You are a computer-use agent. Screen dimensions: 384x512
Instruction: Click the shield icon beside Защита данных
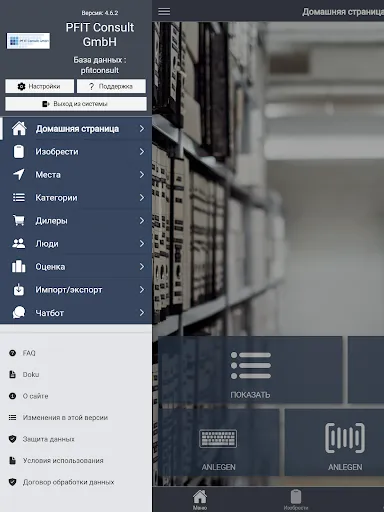pos(12,439)
